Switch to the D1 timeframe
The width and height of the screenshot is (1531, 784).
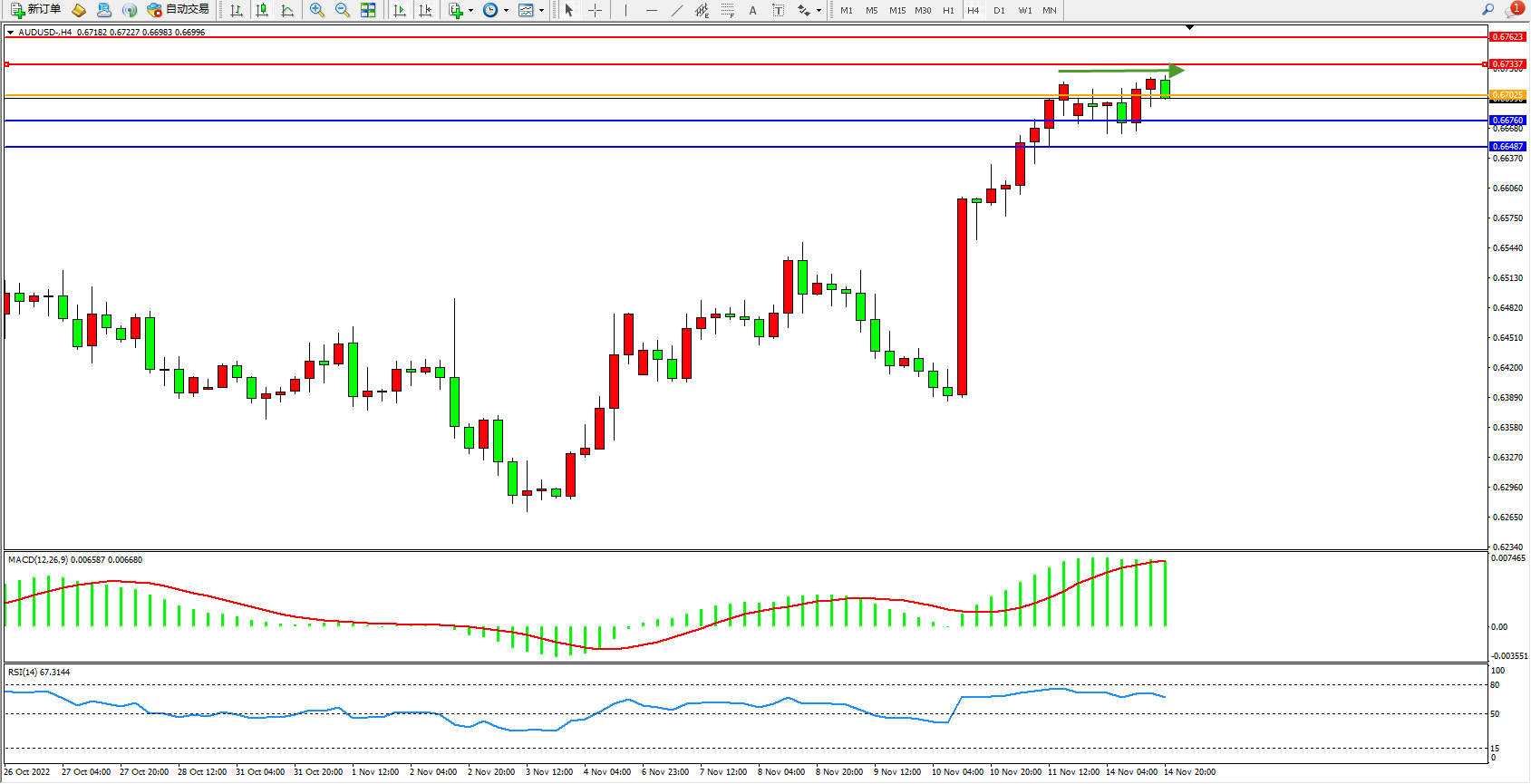tap(999, 11)
